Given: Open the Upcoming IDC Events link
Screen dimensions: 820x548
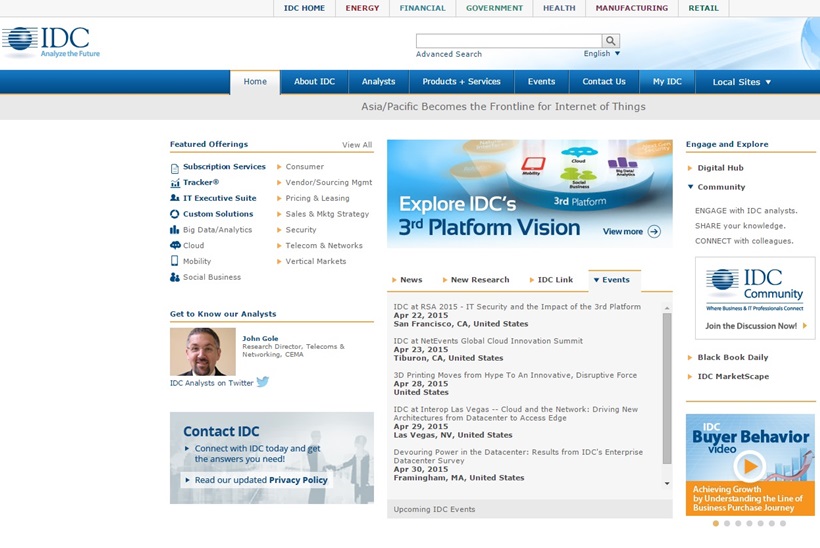Looking at the screenshot, I should click(434, 509).
